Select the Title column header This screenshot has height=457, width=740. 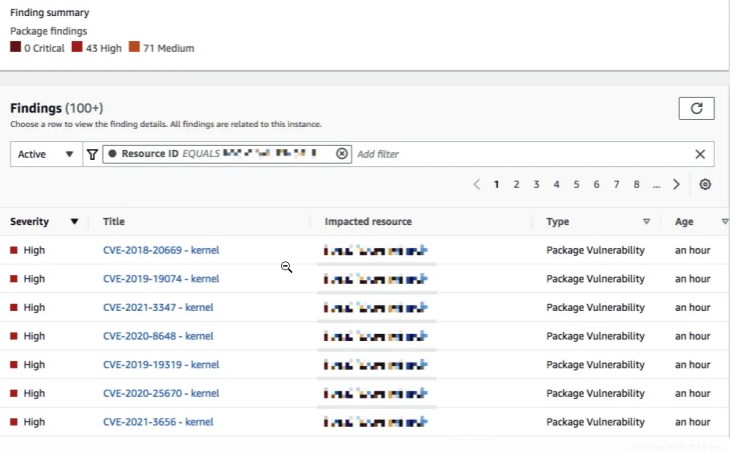[x=114, y=222]
